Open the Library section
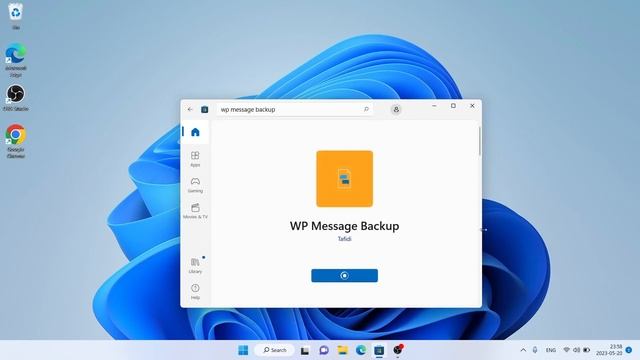 pos(195,266)
